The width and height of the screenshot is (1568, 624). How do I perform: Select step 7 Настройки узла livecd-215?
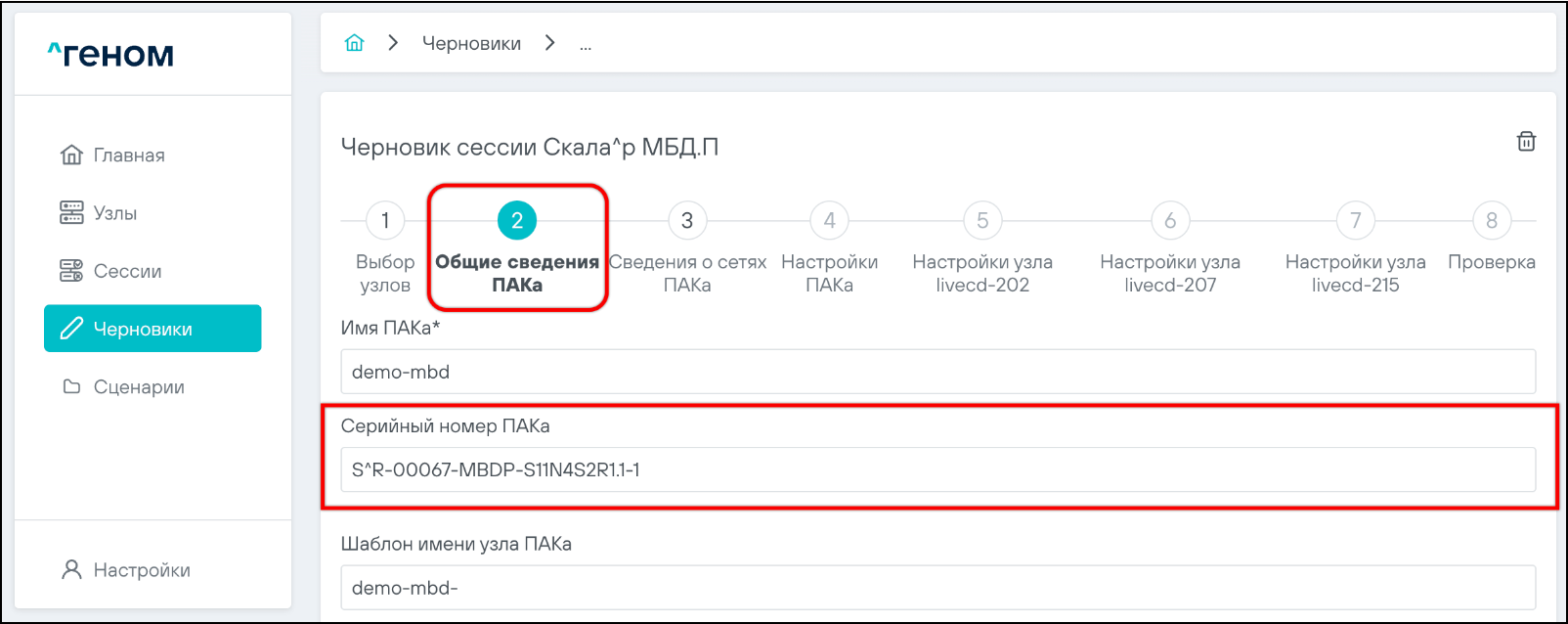tap(1355, 221)
